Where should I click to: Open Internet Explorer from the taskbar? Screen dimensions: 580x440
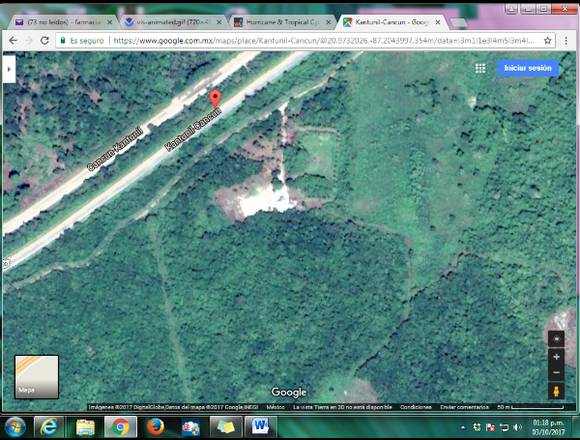coord(49,427)
